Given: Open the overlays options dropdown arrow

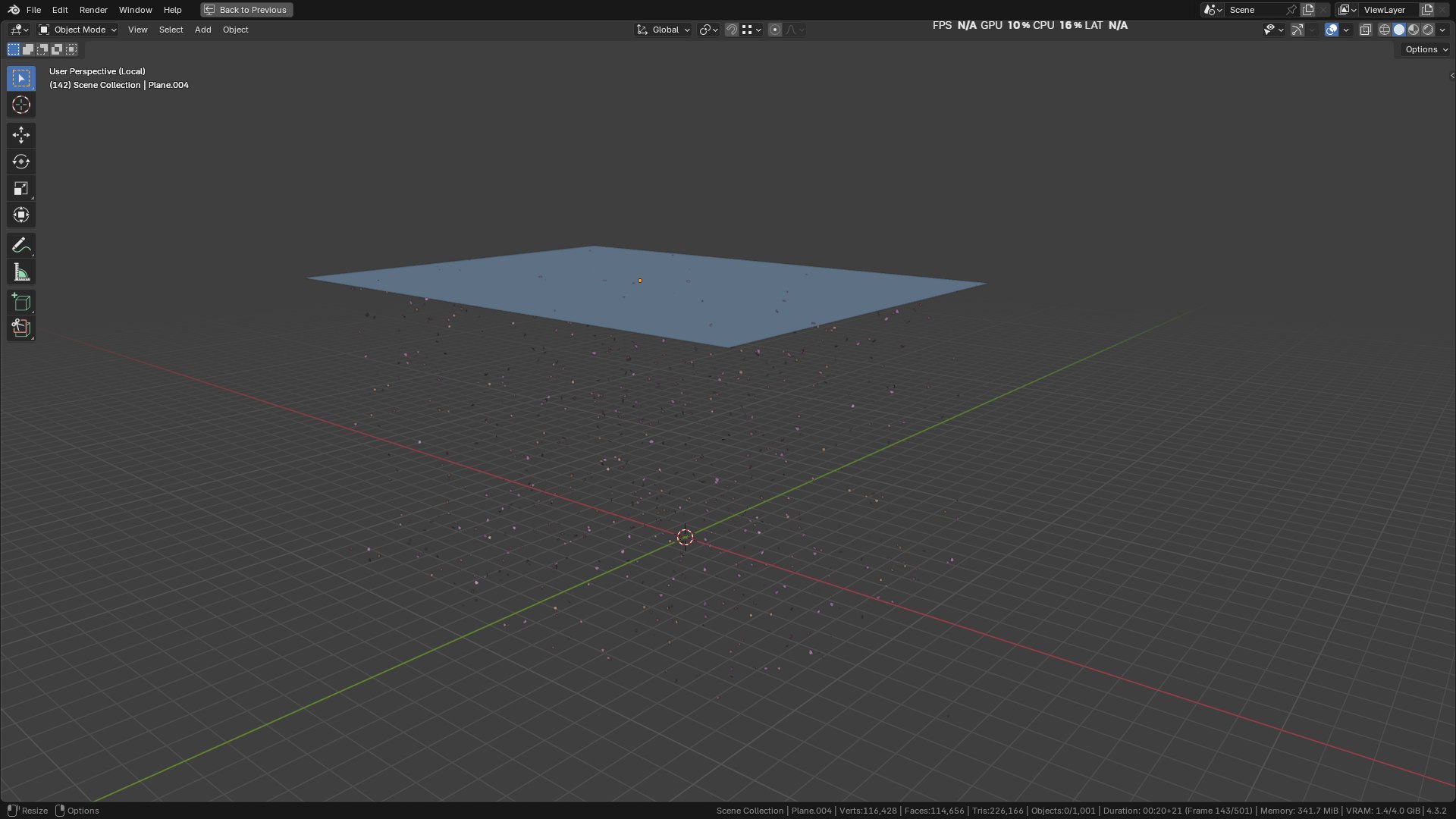Looking at the screenshot, I should [x=1346, y=30].
